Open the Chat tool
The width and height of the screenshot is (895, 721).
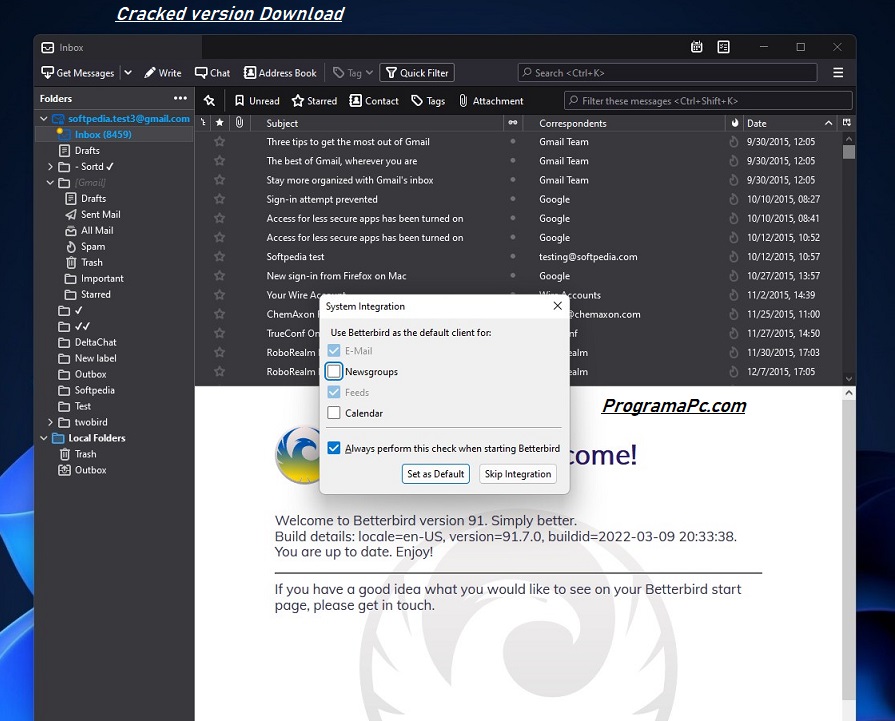(212, 73)
